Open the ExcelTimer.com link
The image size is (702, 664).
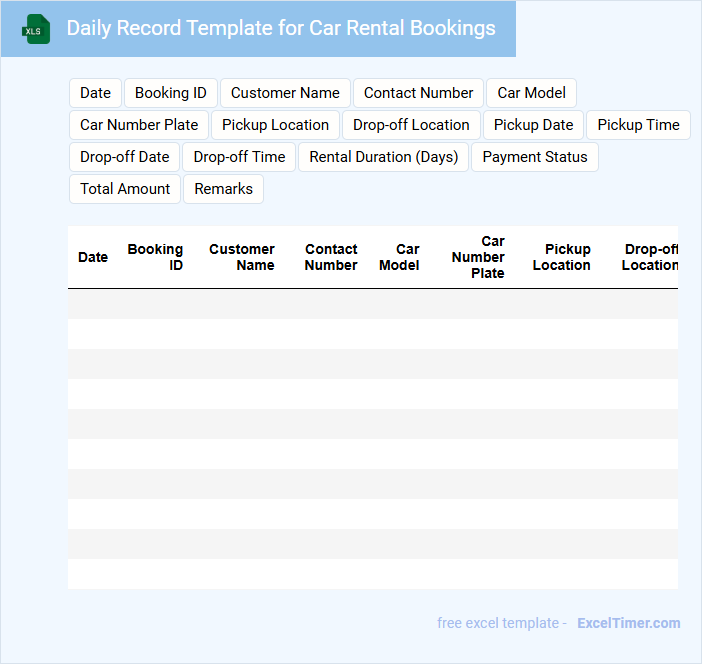(628, 623)
